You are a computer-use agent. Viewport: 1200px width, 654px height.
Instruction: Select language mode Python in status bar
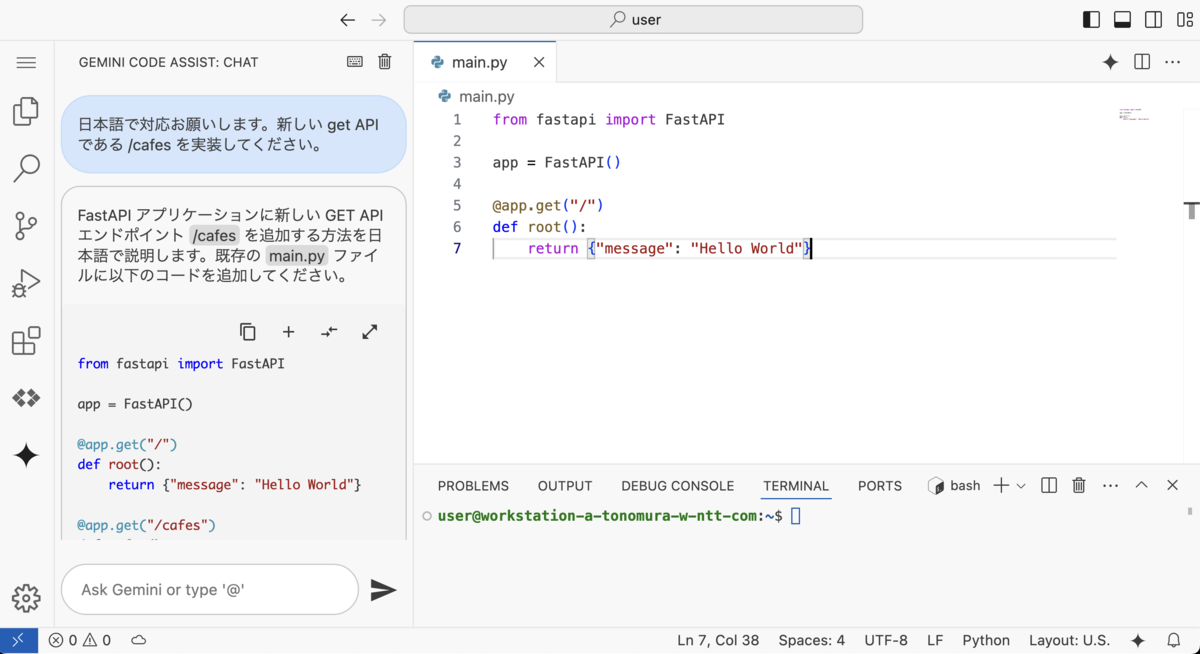point(986,640)
